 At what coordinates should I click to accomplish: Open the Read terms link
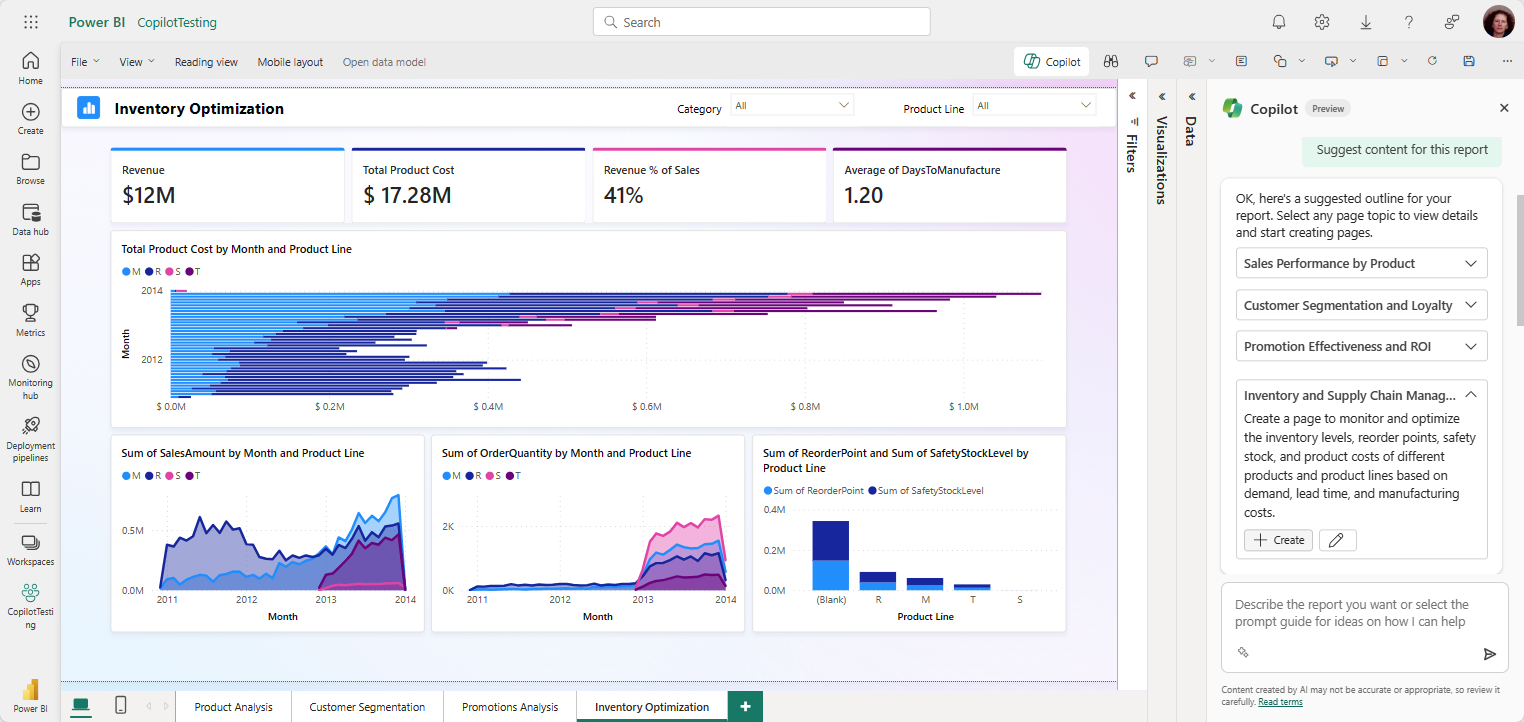tap(1280, 702)
